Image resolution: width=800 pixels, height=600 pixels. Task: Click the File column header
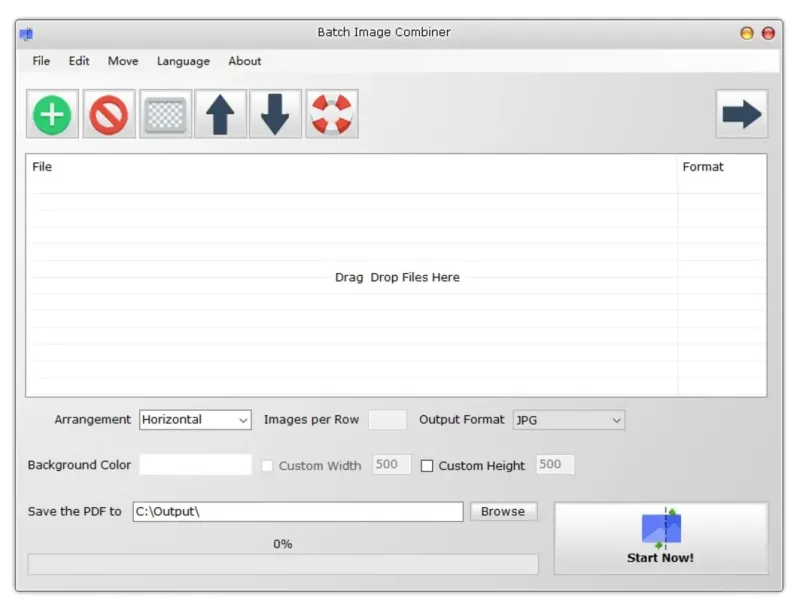(x=42, y=167)
